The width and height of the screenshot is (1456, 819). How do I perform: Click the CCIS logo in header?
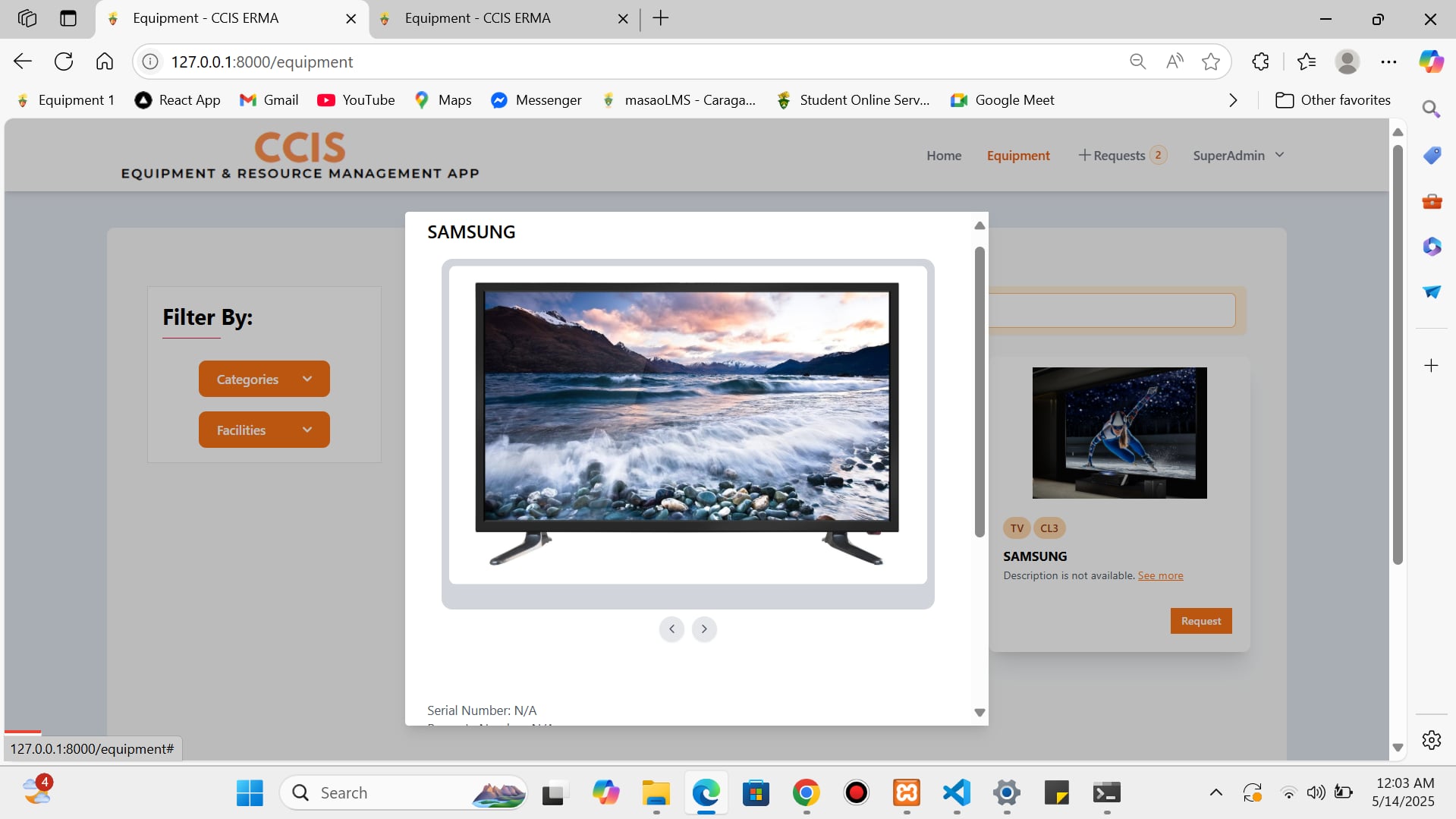click(300, 156)
